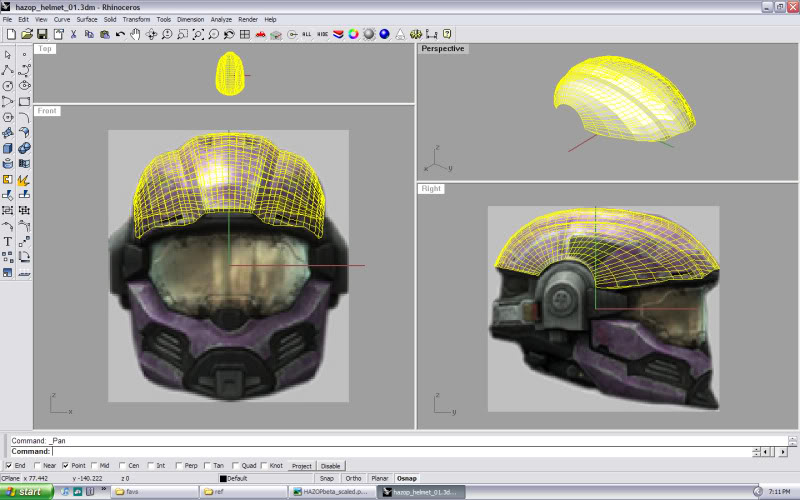
Task: Switch to HAZOPbeta_scaled taskbar window
Action: pyautogui.click(x=333, y=492)
